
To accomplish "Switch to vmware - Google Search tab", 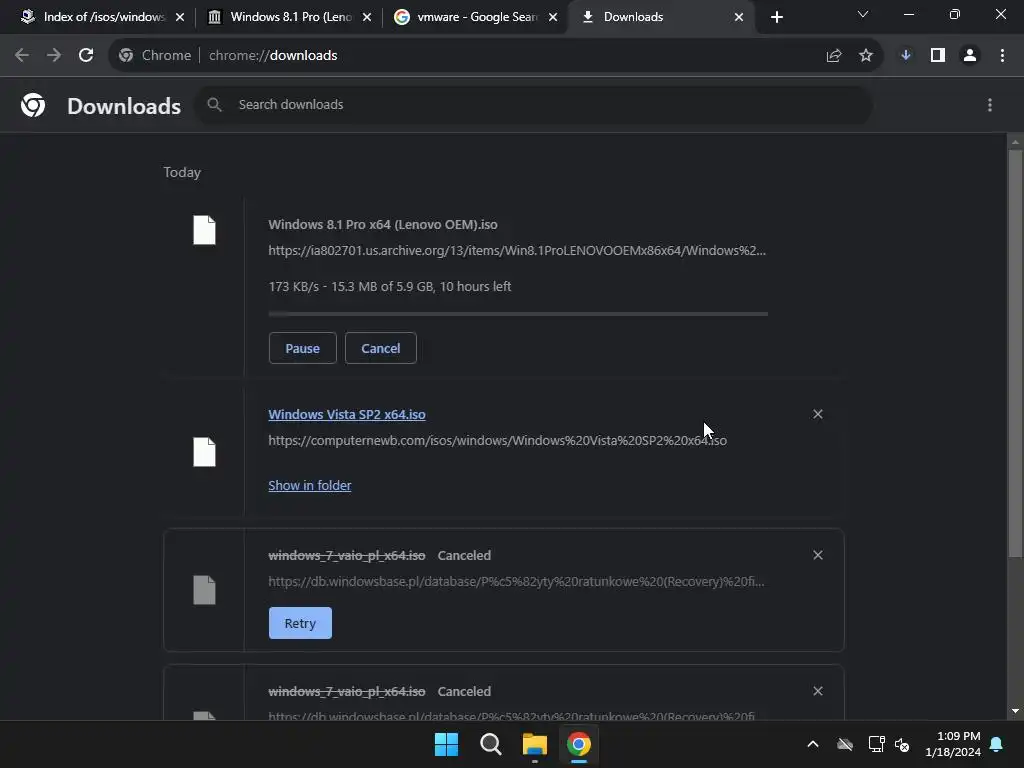I will [477, 17].
